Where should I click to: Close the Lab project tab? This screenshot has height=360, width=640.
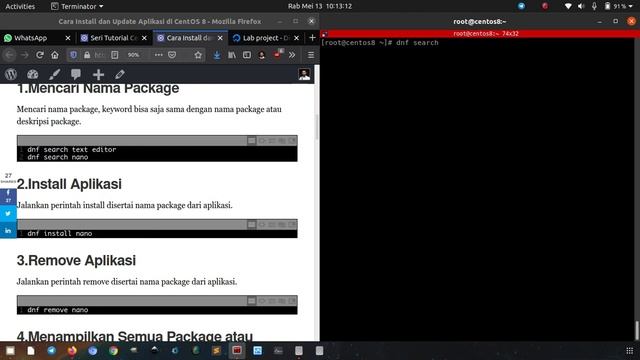coord(296,38)
